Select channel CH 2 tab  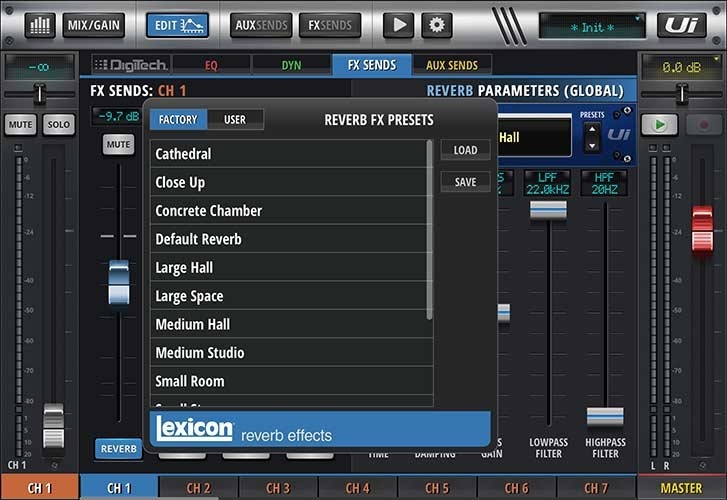tap(198, 488)
